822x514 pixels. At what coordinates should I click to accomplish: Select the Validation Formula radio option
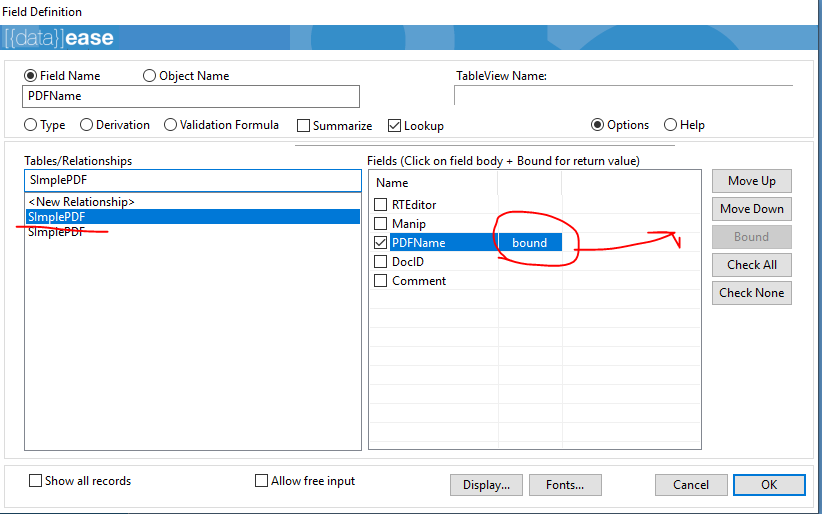tap(170, 125)
